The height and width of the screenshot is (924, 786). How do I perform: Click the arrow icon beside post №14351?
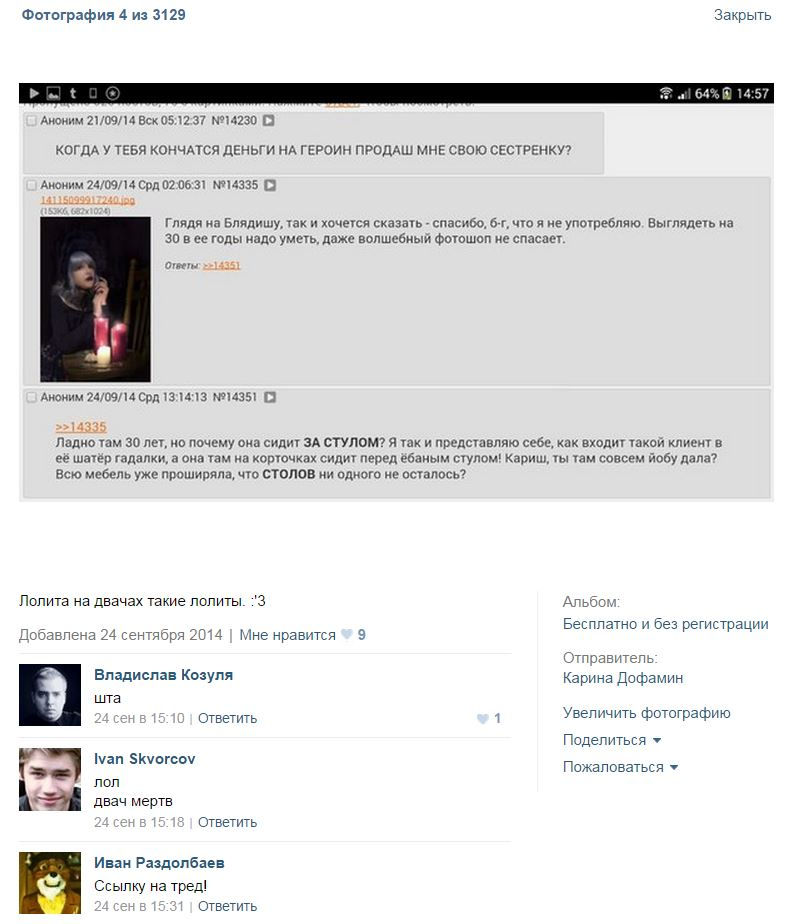(270, 397)
